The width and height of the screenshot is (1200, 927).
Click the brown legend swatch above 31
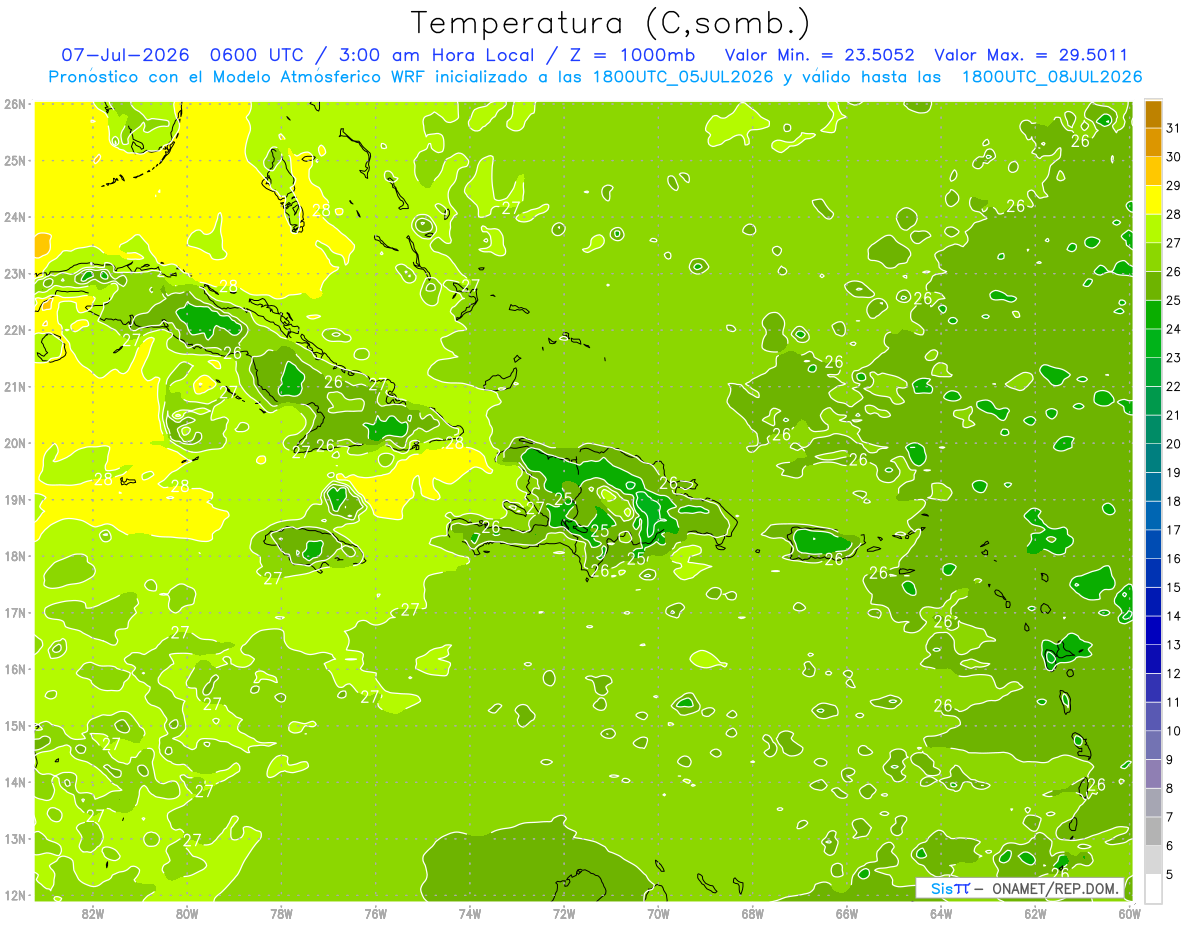pyautogui.click(x=1153, y=114)
